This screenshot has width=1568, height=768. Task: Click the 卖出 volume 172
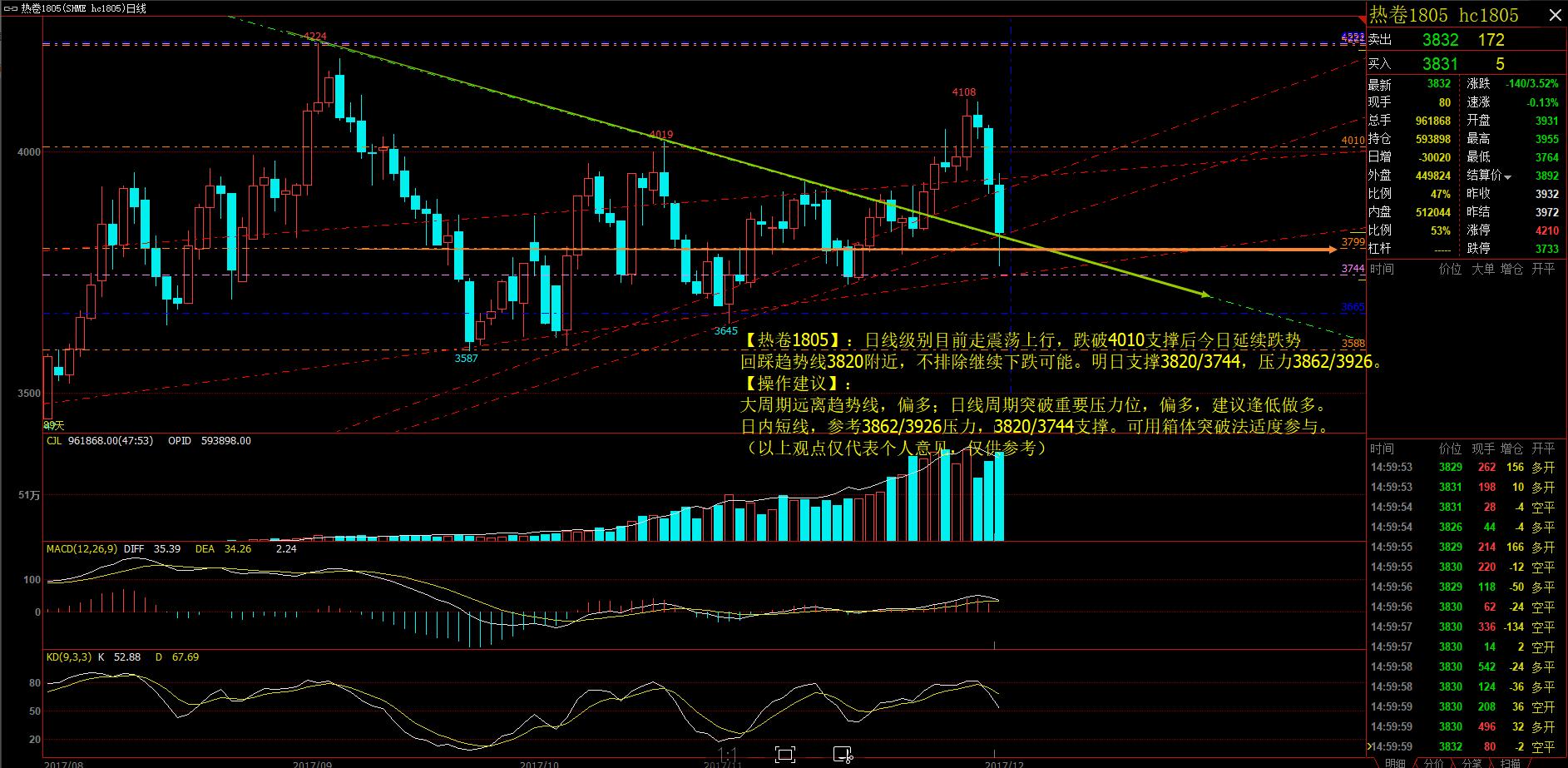pos(1491,39)
